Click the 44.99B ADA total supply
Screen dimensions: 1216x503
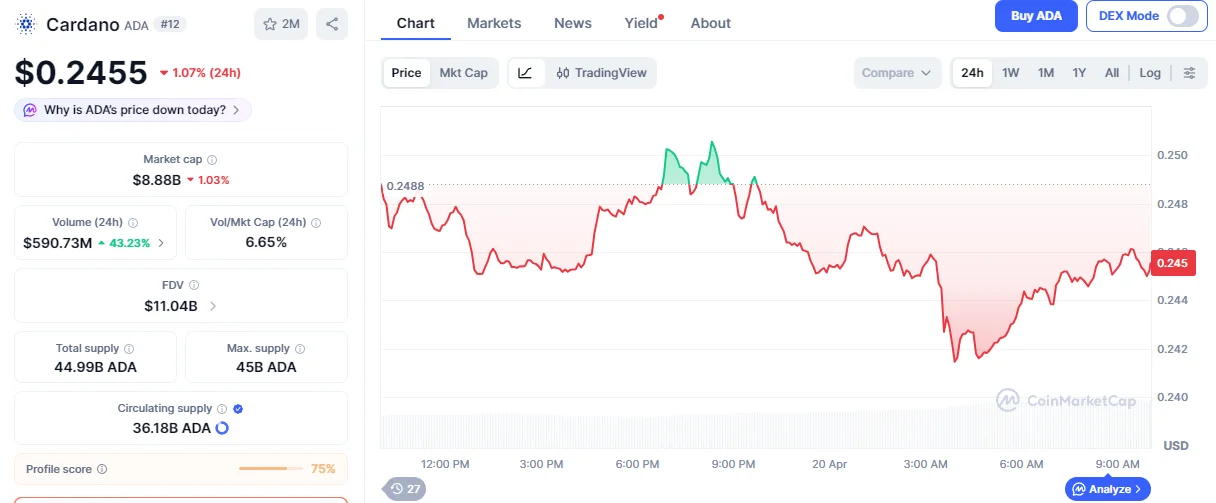(95, 368)
